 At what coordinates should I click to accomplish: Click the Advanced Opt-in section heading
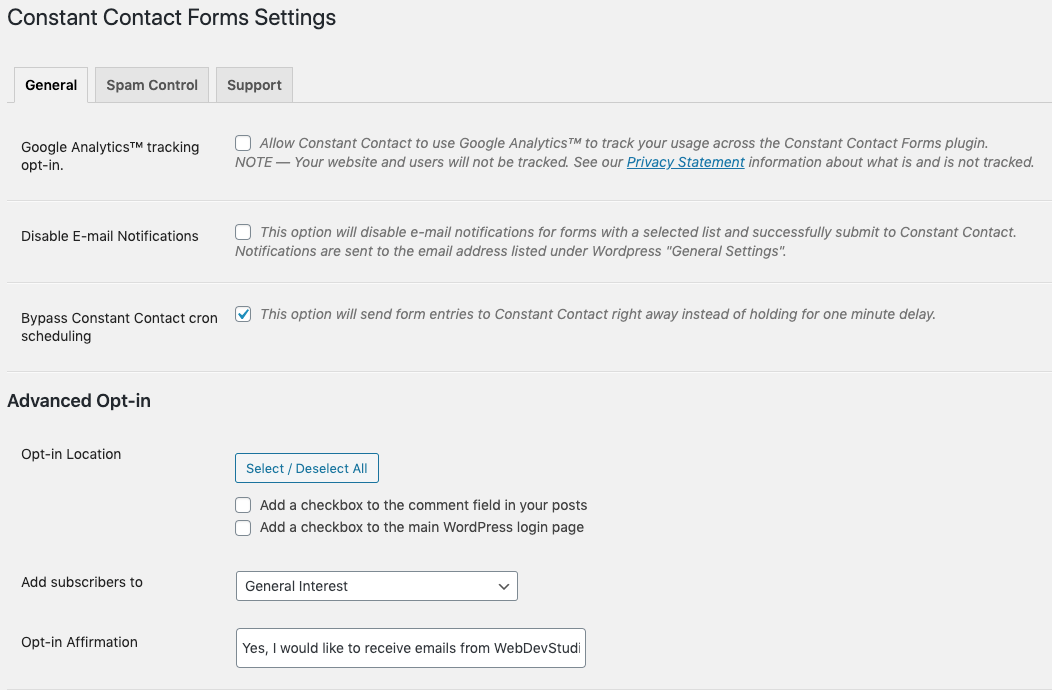79,401
